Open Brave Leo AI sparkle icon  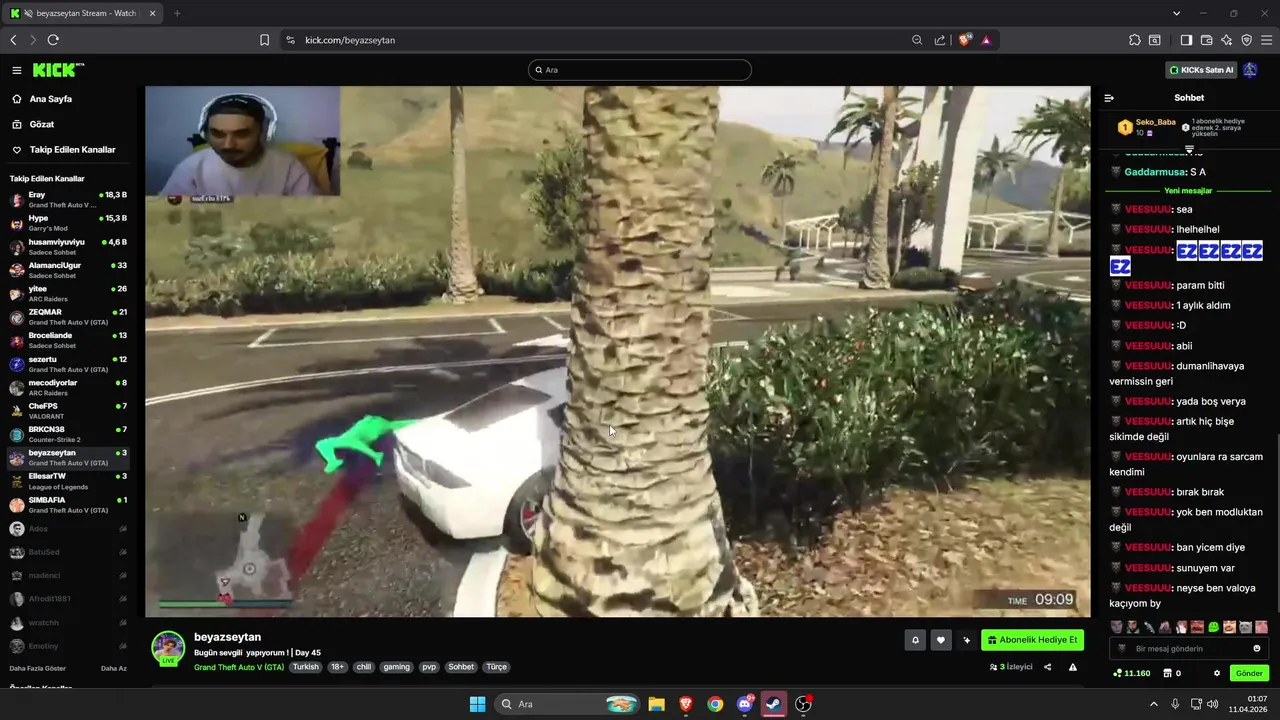click(1226, 40)
